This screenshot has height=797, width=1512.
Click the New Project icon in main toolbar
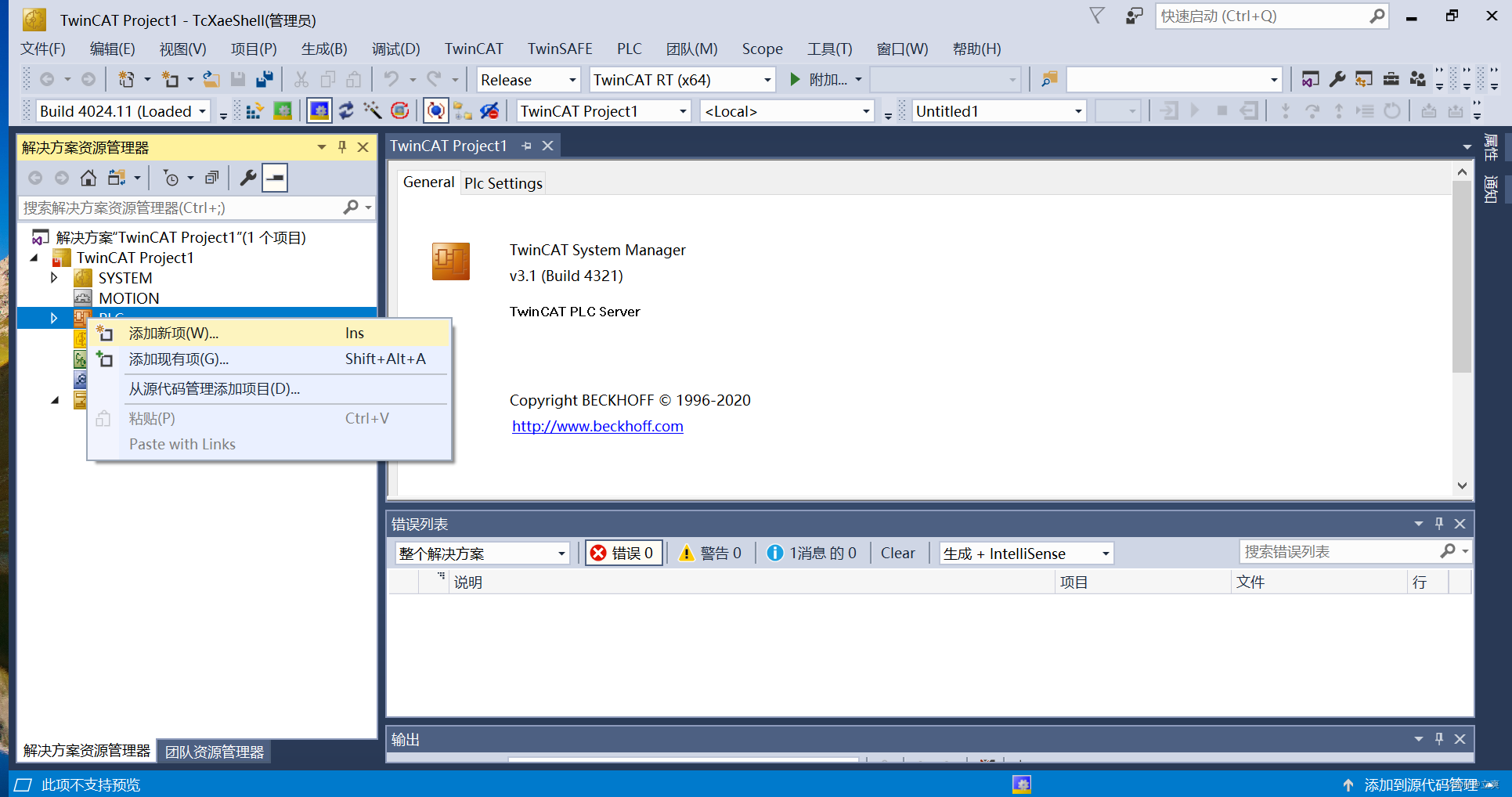126,79
